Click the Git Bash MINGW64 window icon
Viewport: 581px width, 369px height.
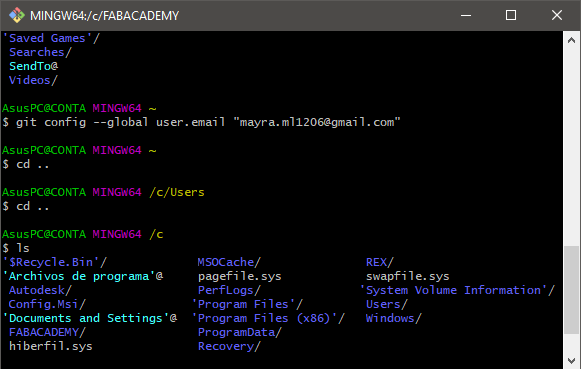pos(17,15)
